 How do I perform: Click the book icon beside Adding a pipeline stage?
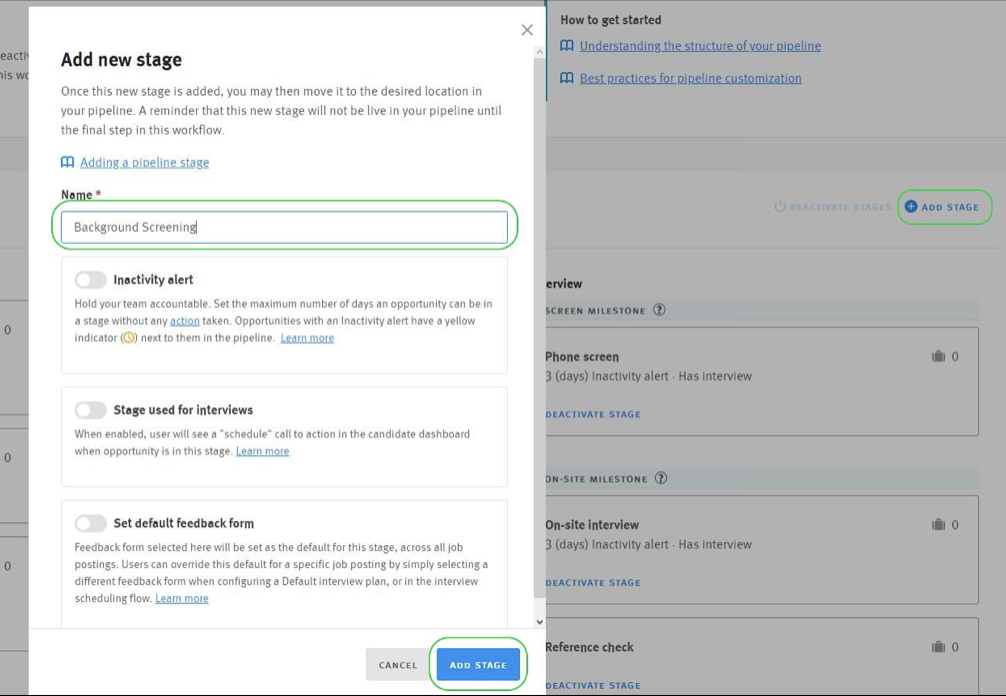[67, 162]
